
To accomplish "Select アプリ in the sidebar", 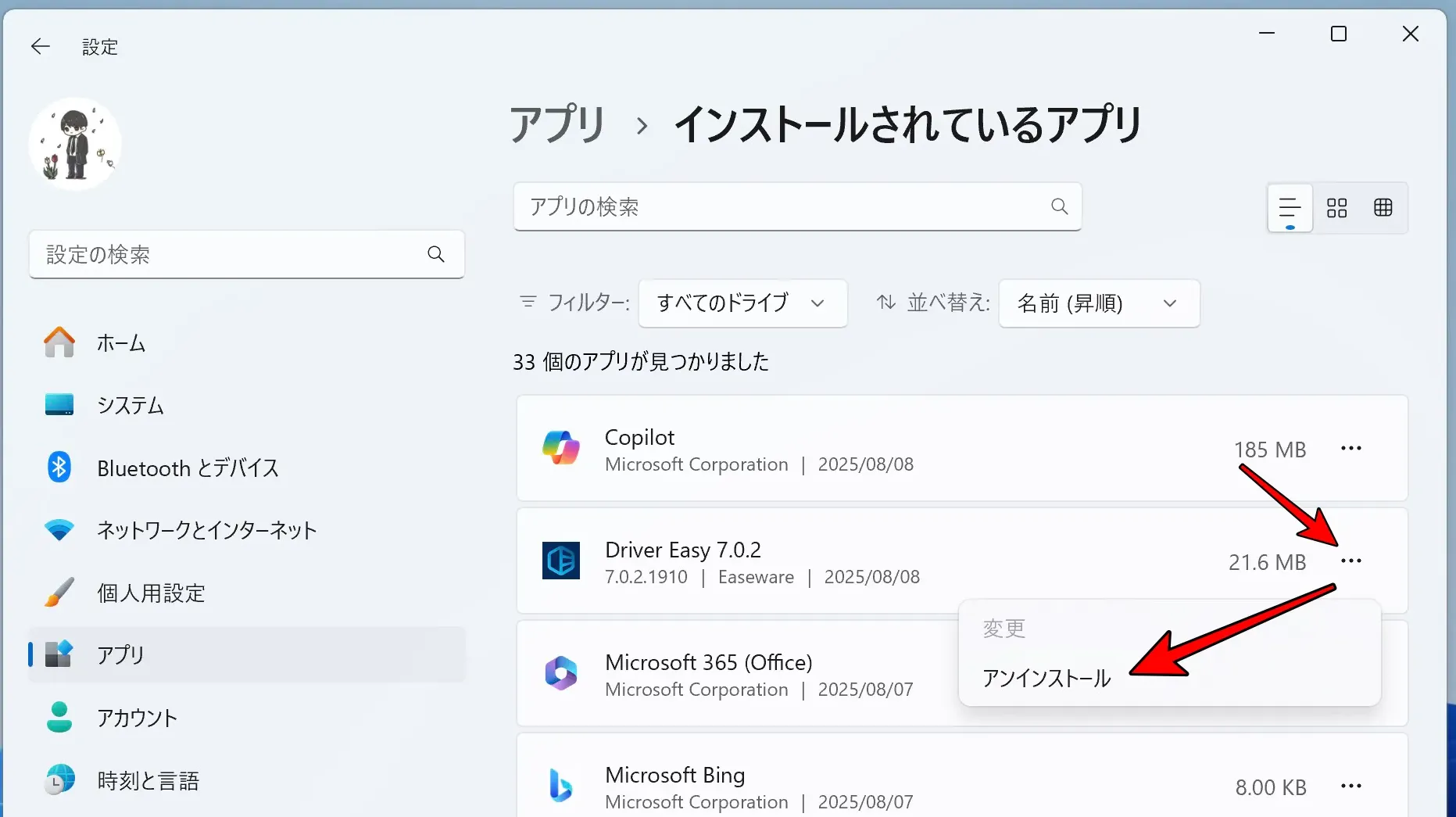I will tap(247, 654).
